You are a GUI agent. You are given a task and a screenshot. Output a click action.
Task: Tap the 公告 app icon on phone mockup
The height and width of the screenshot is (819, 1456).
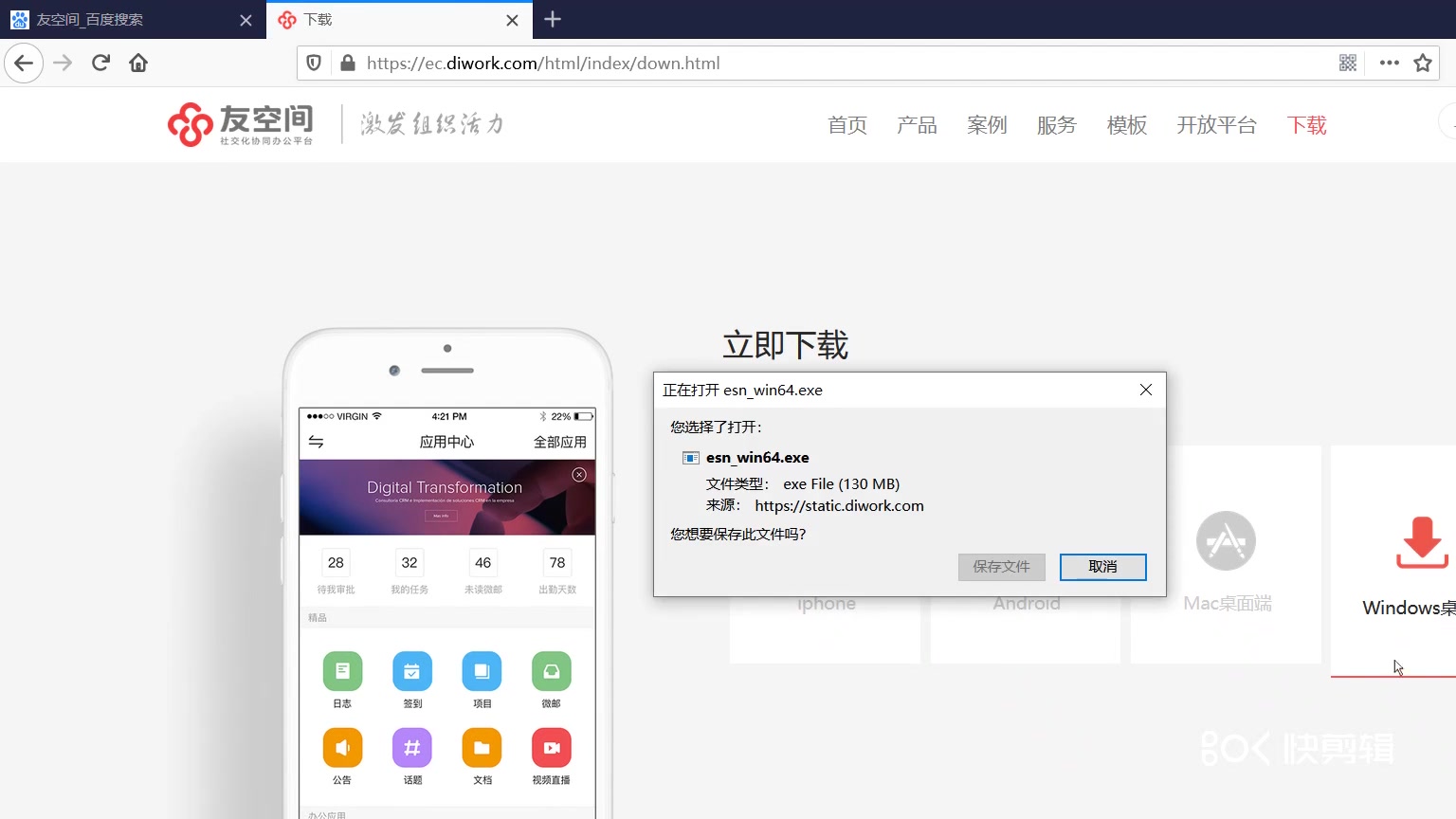342,748
